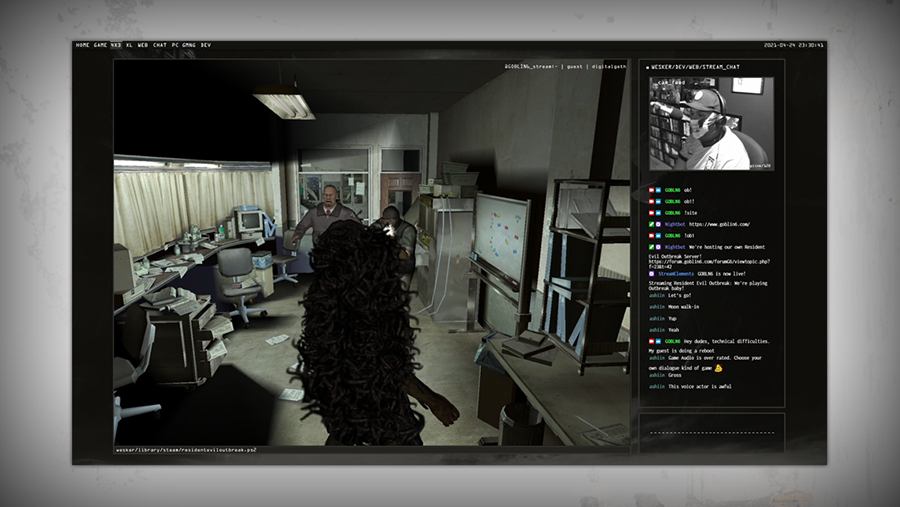The image size is (900, 507).
Task: Open the CHAT menu item
Action: click(x=160, y=45)
